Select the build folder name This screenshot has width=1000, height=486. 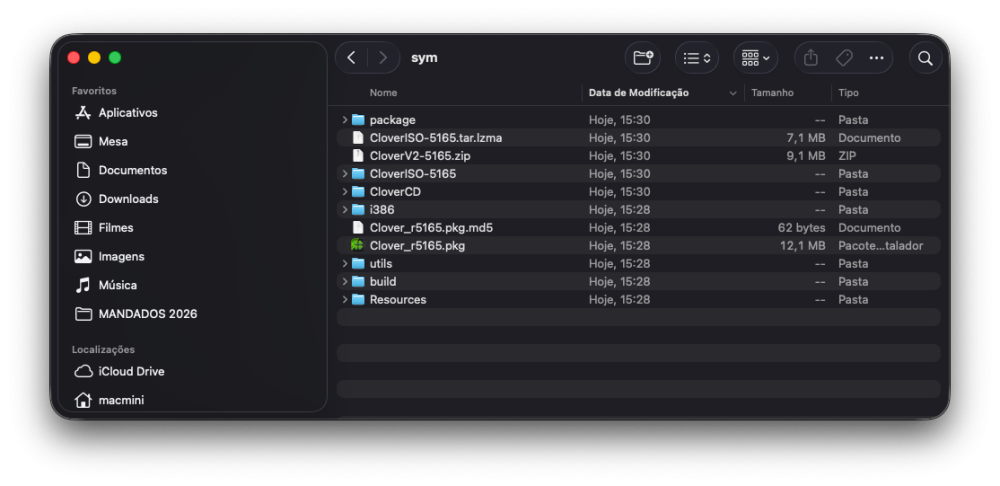click(x=383, y=281)
